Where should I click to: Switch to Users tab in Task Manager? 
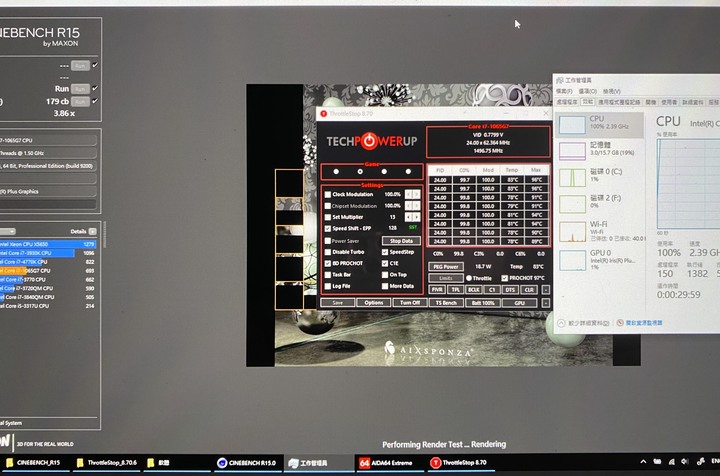click(669, 102)
